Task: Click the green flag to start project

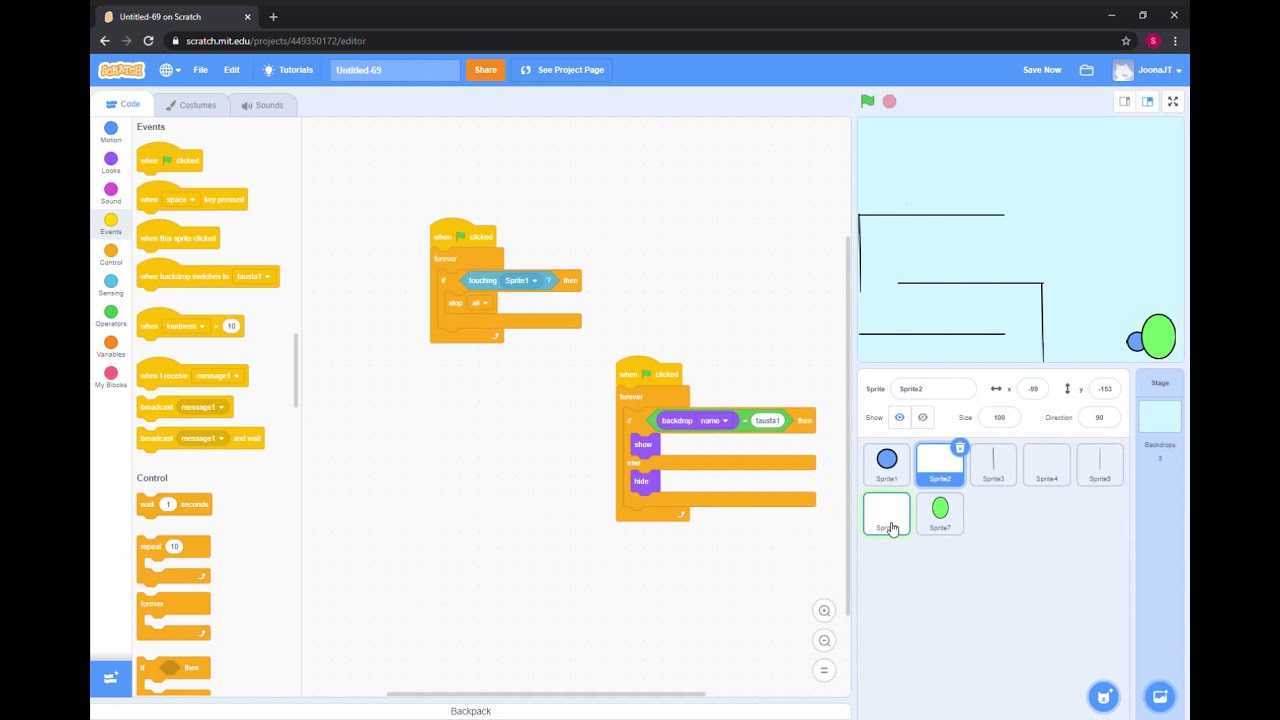Action: (867, 101)
